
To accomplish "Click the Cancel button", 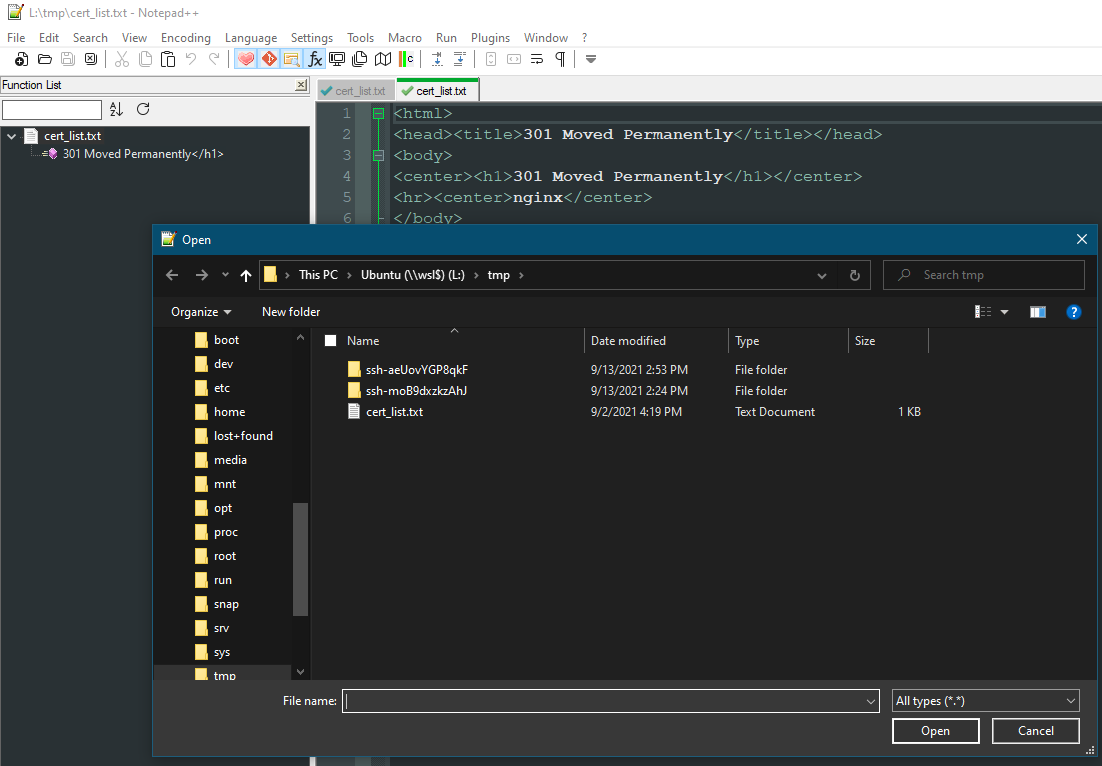I will point(1035,731).
